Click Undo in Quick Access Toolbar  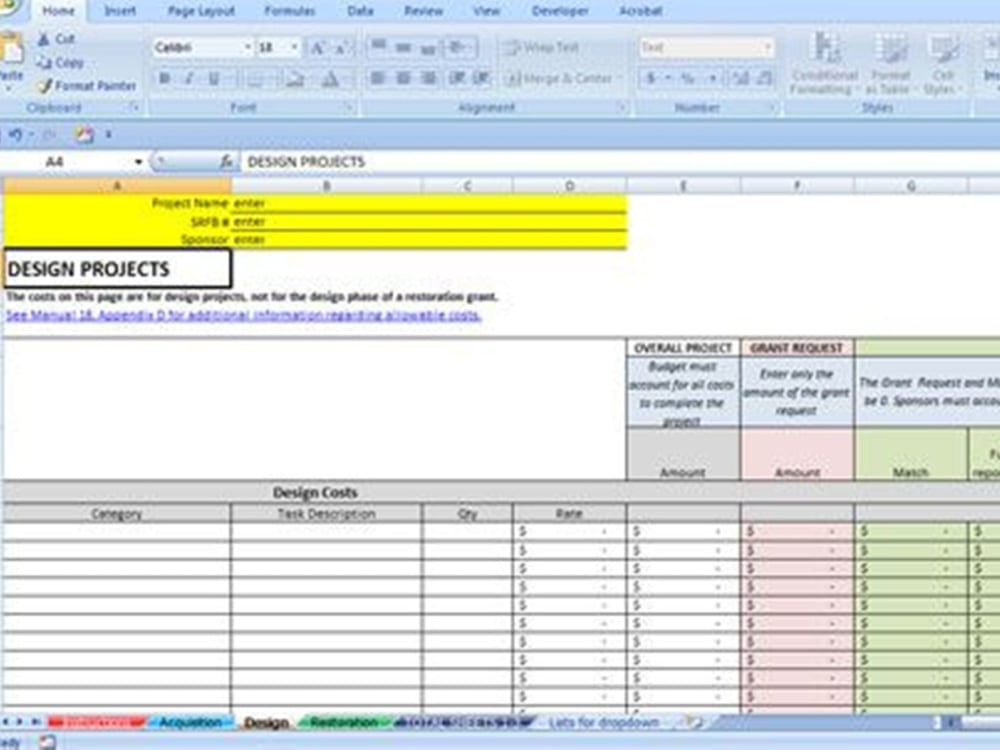click(15, 135)
